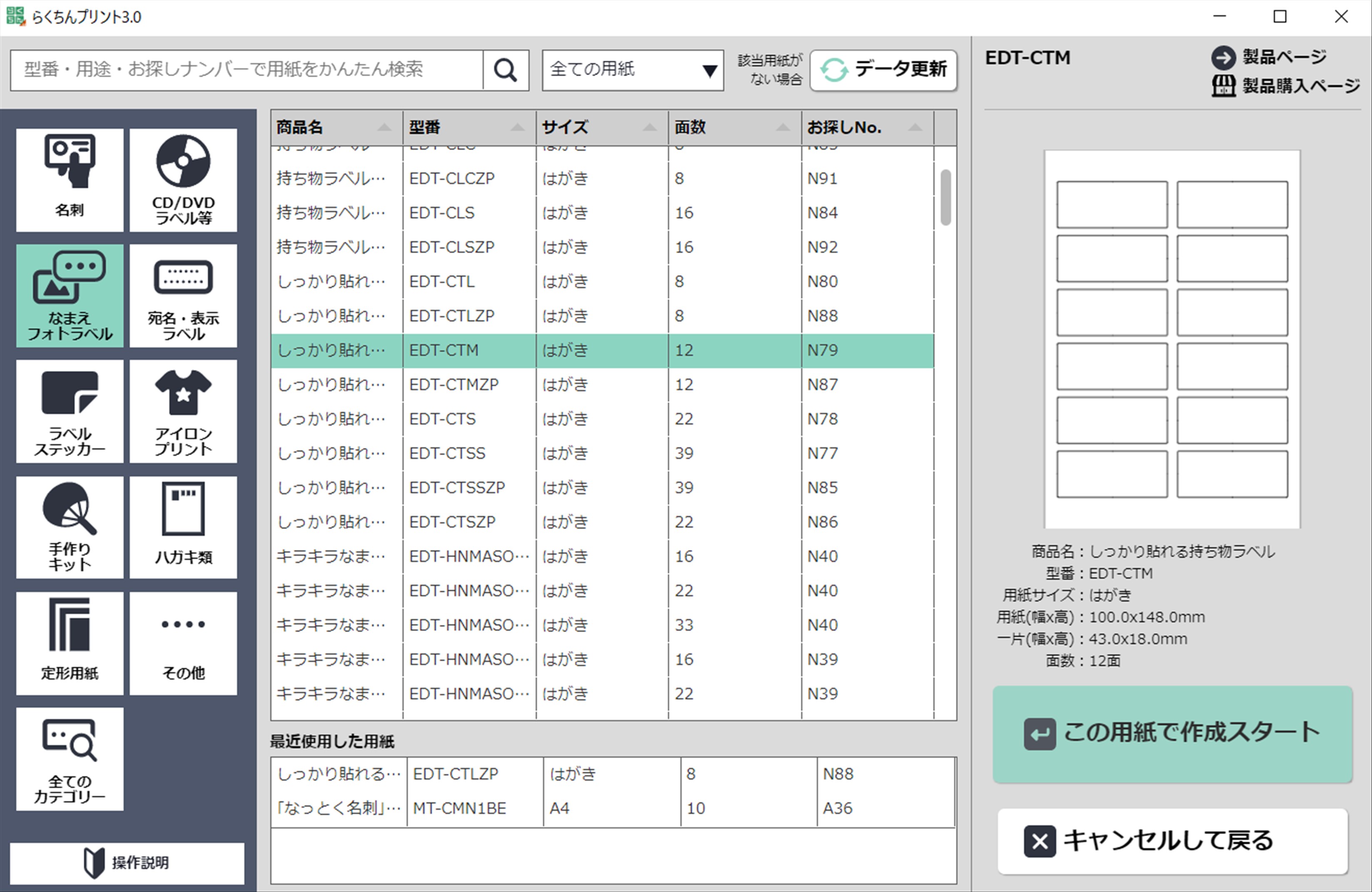Image resolution: width=1372 pixels, height=892 pixels.
Task: Choose the 宛名・表示ラベル category
Action: pos(183,295)
